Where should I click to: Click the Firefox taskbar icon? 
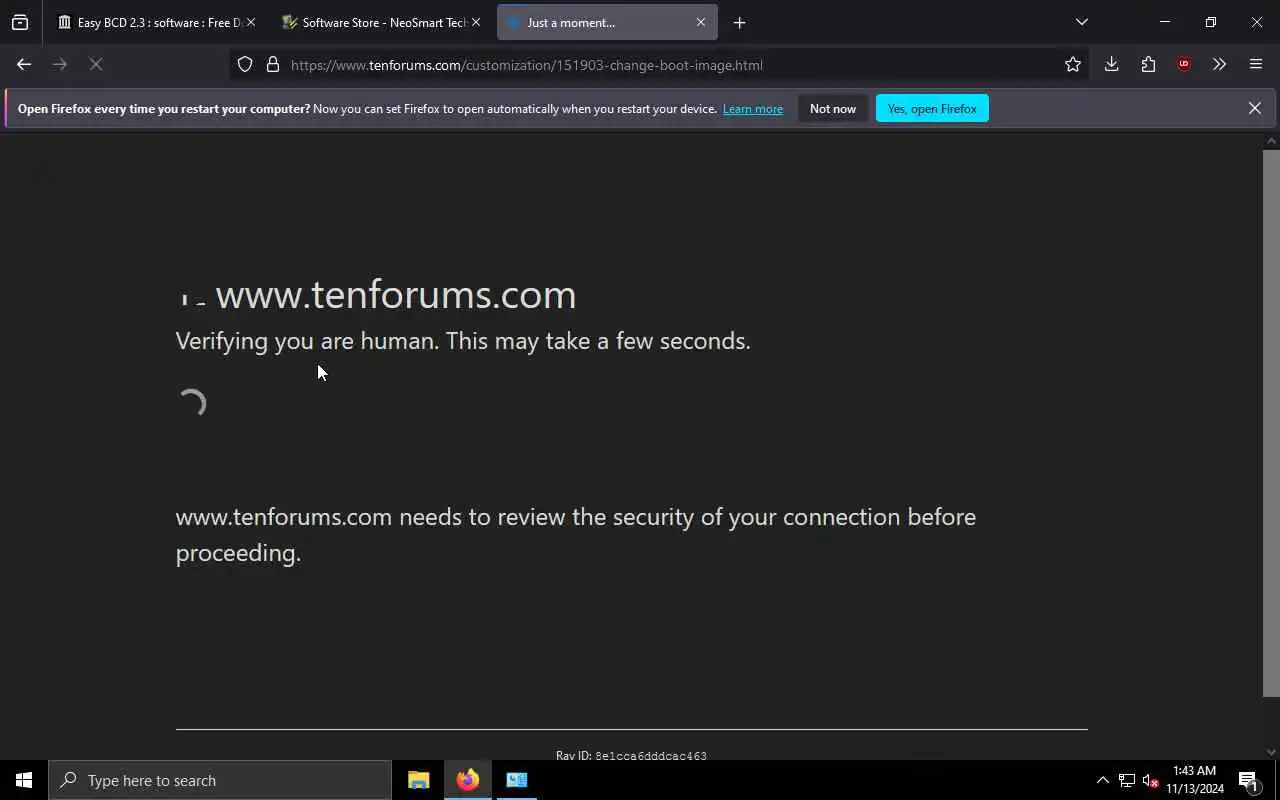468,780
